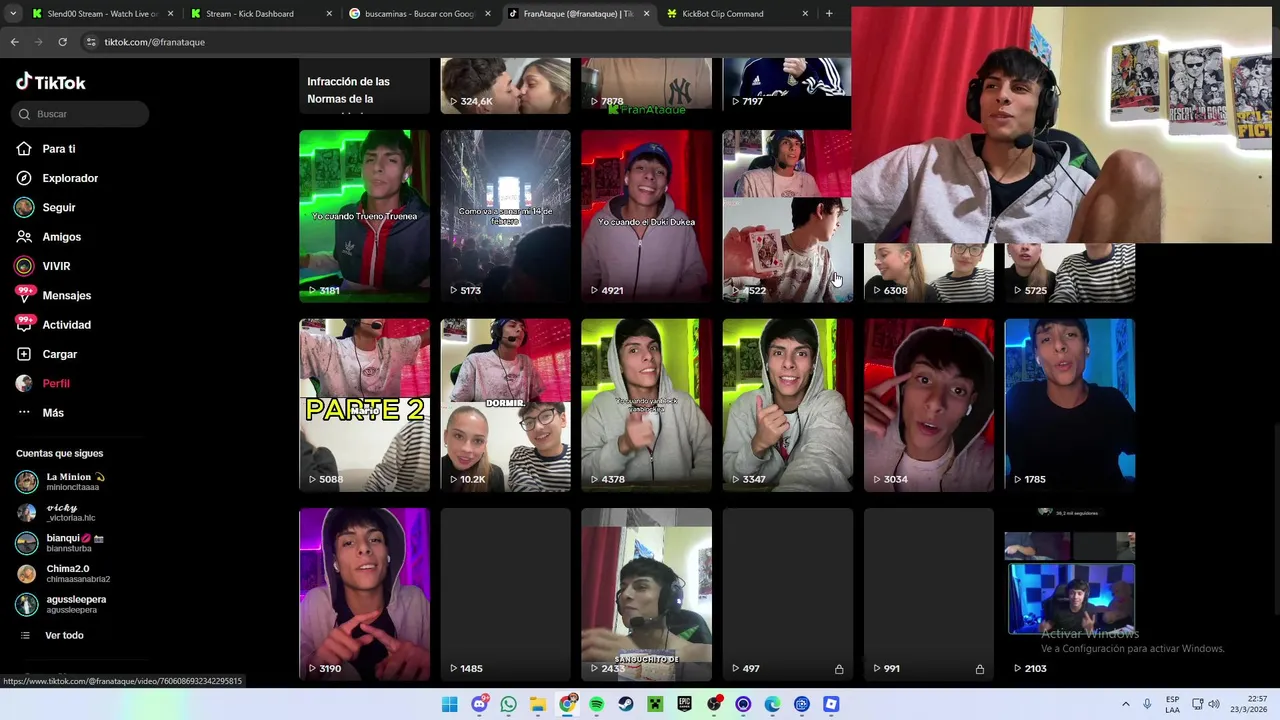Image resolution: width=1280 pixels, height=720 pixels.
Task: Open the video with 5725 views
Action: (1069, 272)
